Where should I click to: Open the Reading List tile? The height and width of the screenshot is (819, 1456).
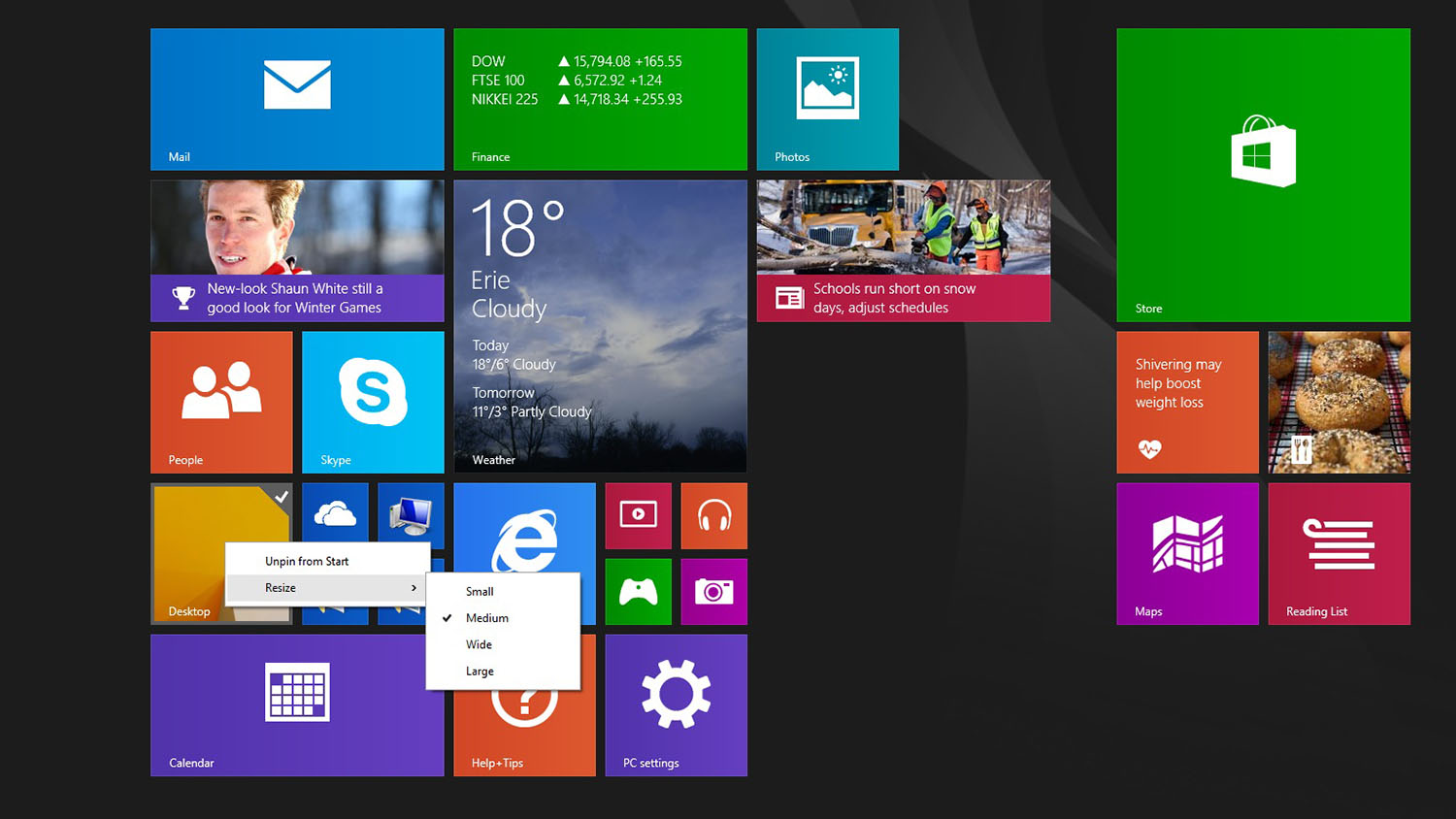tap(1339, 554)
